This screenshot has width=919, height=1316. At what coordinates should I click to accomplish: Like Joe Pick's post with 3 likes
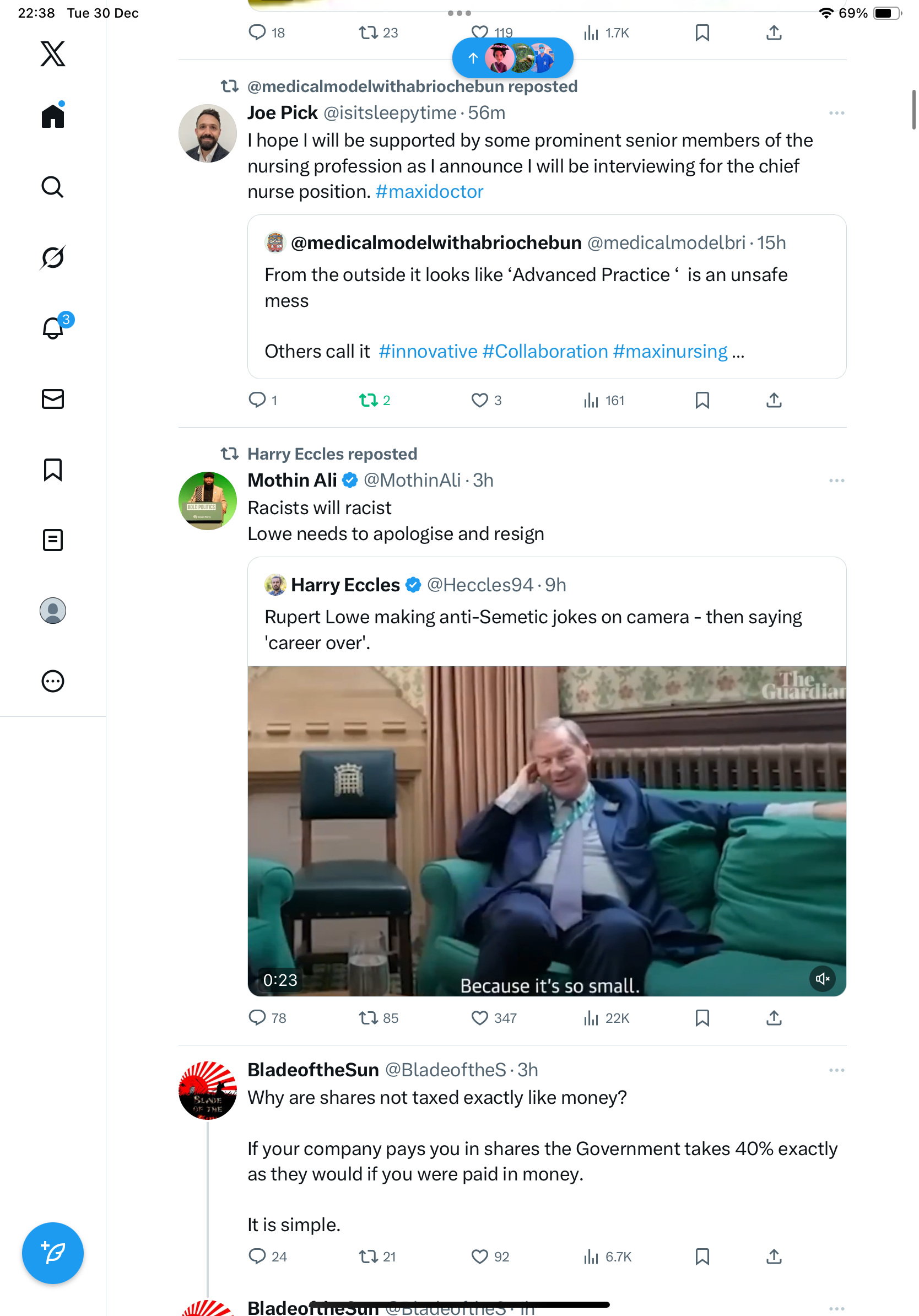[x=486, y=400]
